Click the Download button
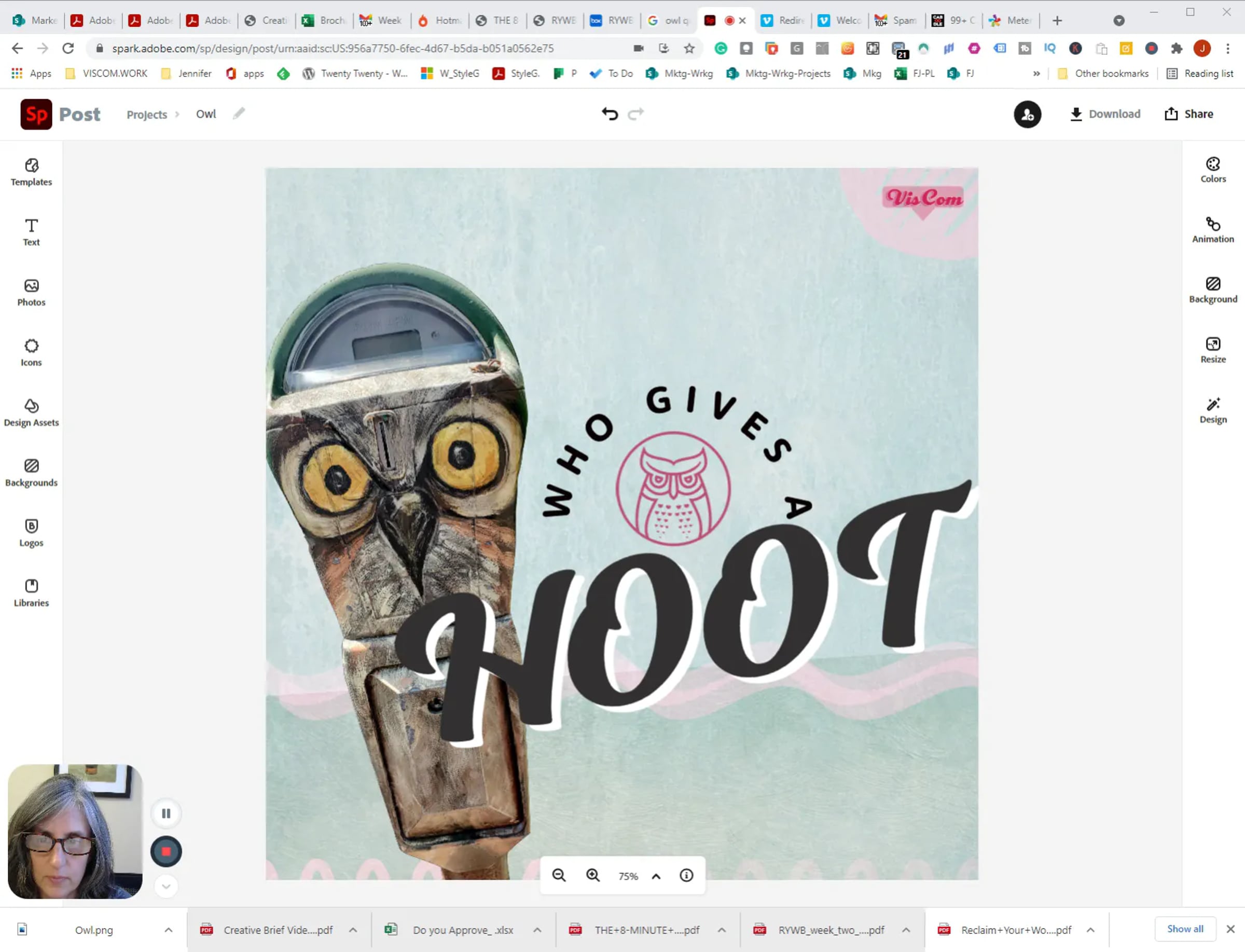The width and height of the screenshot is (1245, 952). 1104,114
